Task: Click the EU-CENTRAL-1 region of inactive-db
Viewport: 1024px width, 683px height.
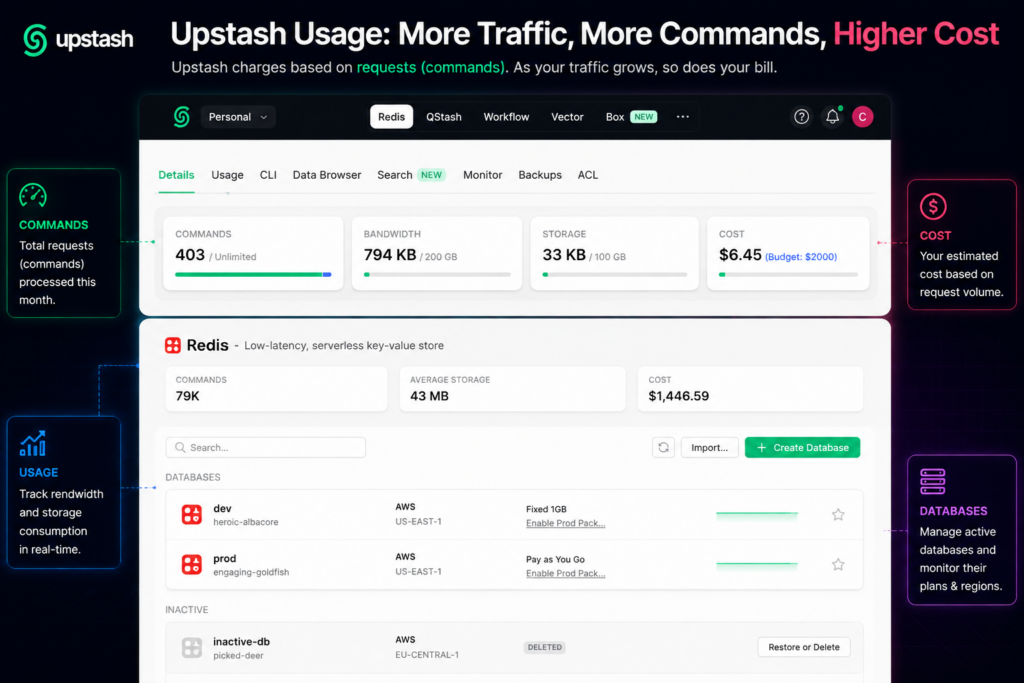Action: (x=427, y=655)
